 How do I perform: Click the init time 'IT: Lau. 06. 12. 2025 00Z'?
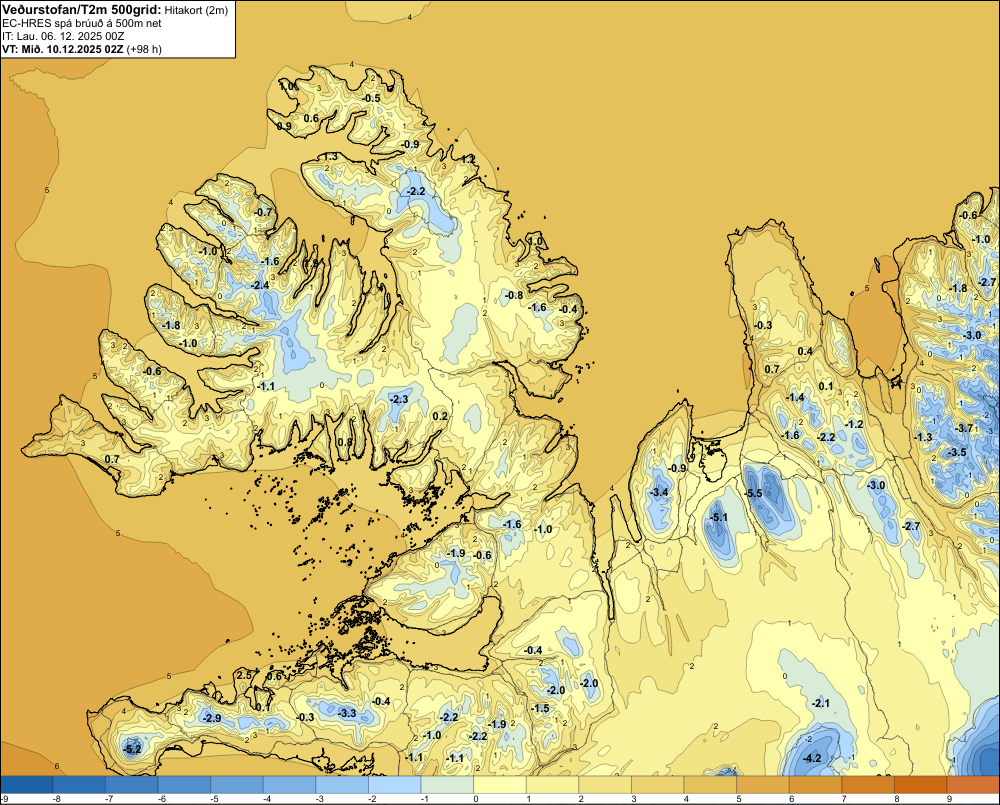63,36
